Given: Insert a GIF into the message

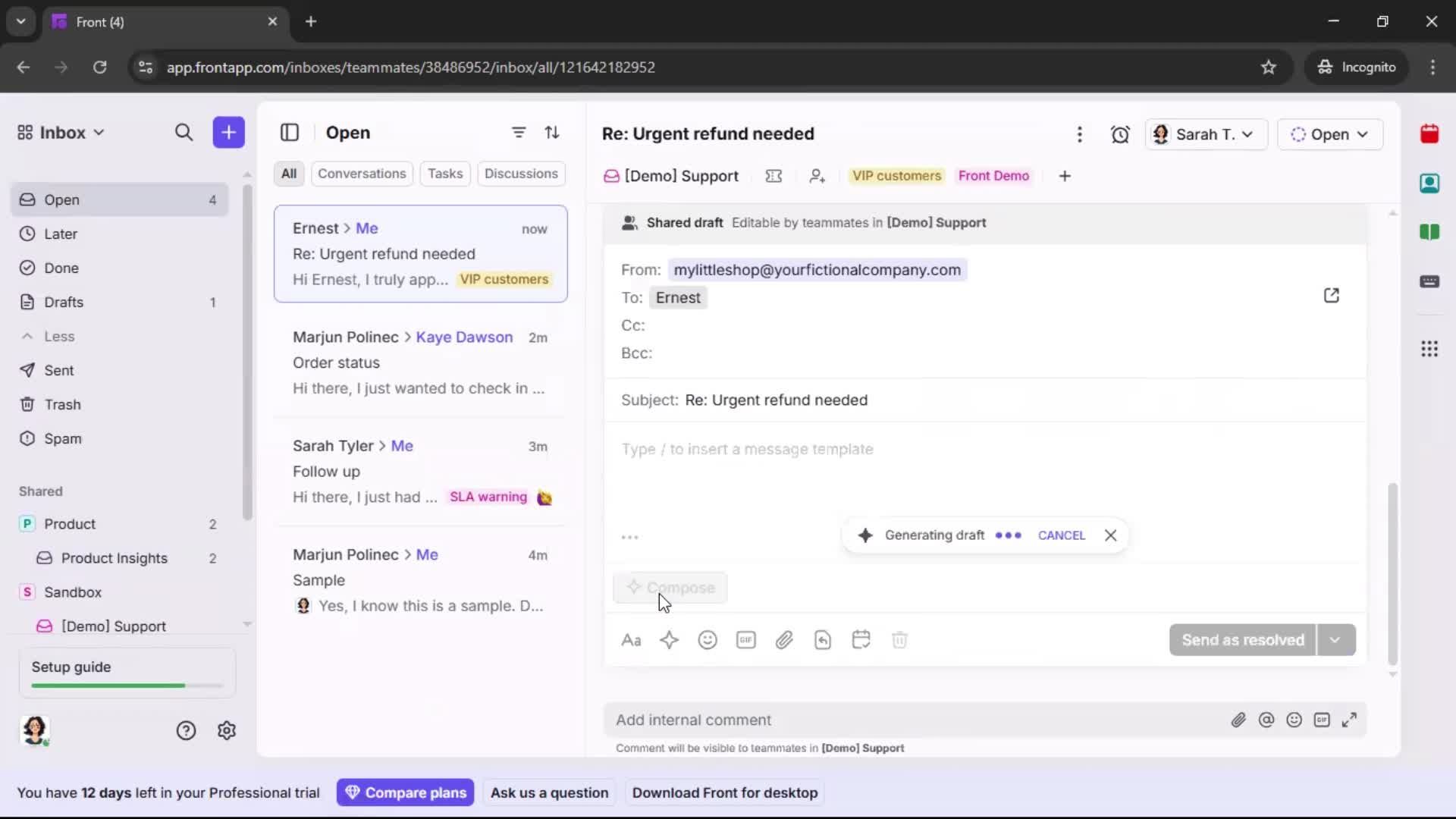Looking at the screenshot, I should point(745,640).
